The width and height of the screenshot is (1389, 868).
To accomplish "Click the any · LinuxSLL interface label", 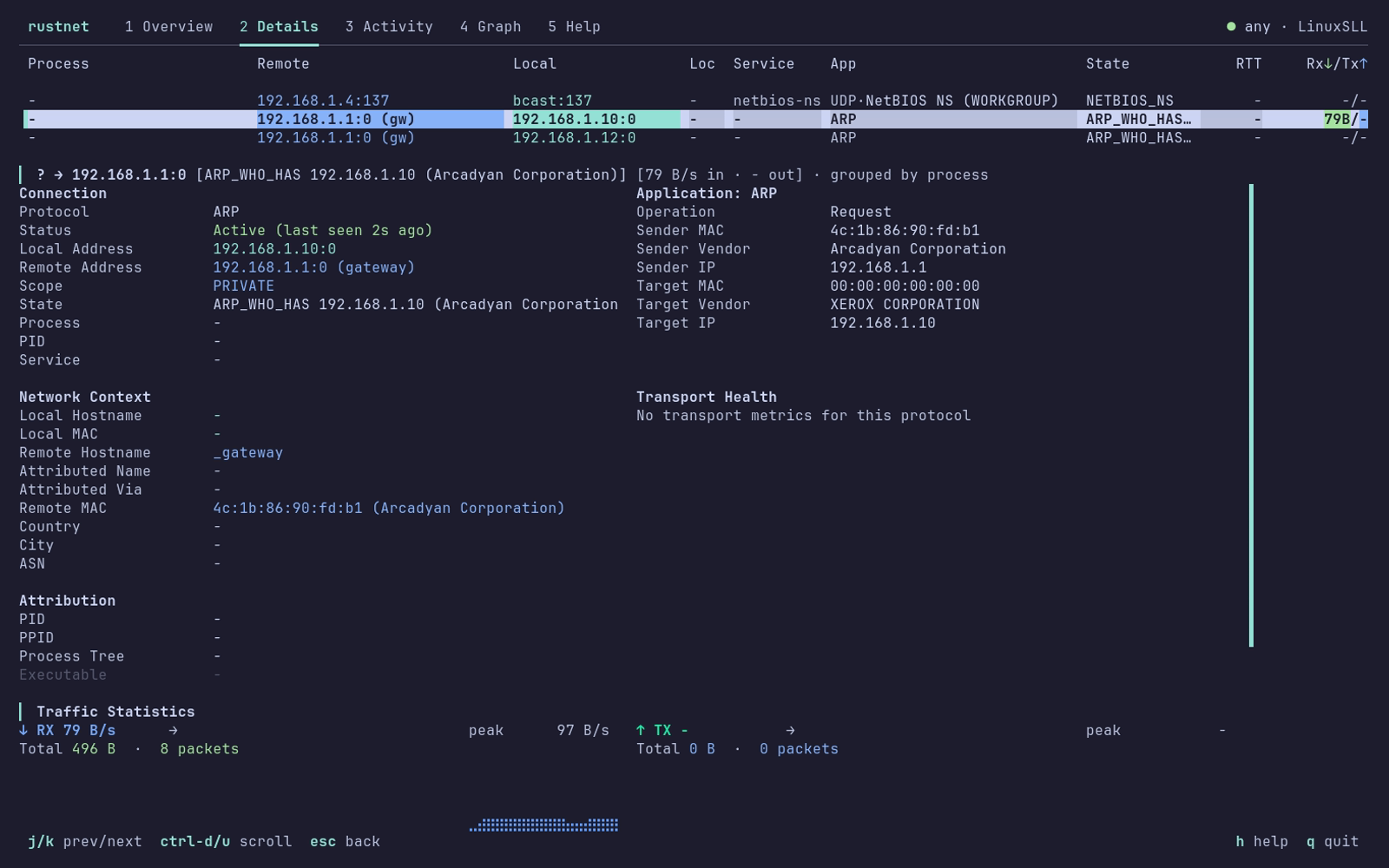I will tap(1306, 27).
